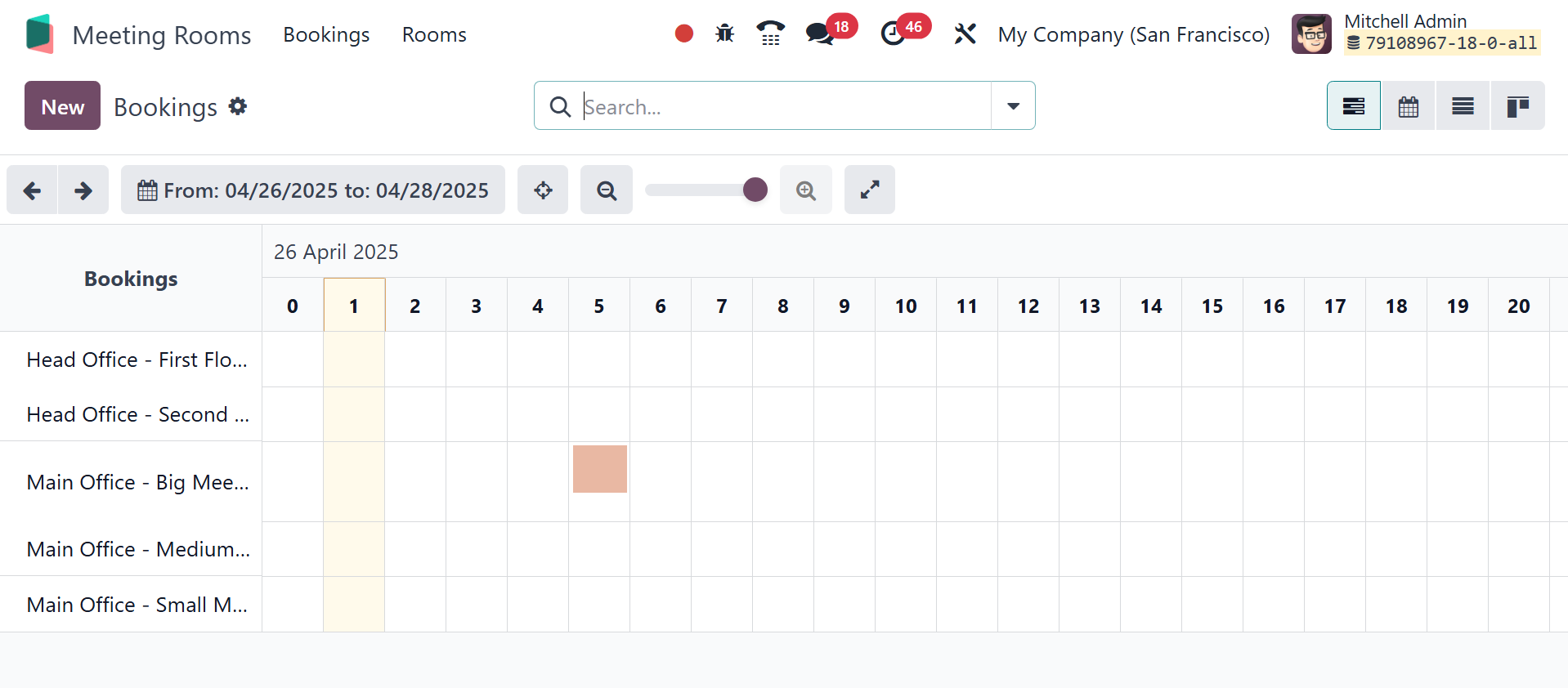Open the My Company (San Francisco) switcher
1568x688 pixels.
(x=1133, y=35)
